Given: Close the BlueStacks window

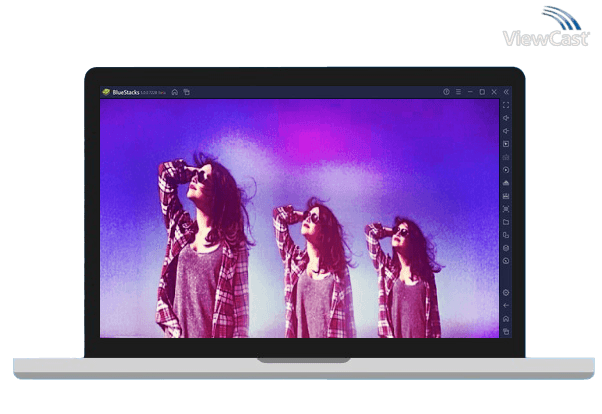Looking at the screenshot, I should 494,92.
